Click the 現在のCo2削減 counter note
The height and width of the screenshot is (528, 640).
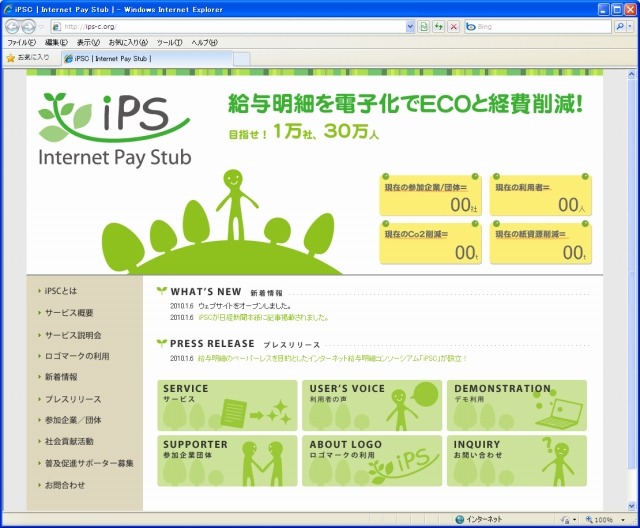point(431,243)
